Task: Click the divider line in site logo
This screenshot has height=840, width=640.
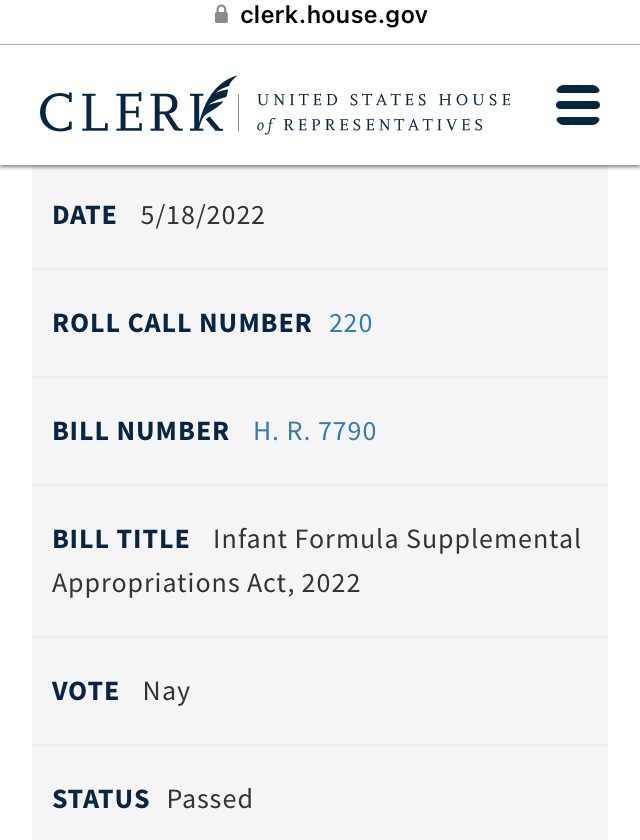Action: point(239,112)
